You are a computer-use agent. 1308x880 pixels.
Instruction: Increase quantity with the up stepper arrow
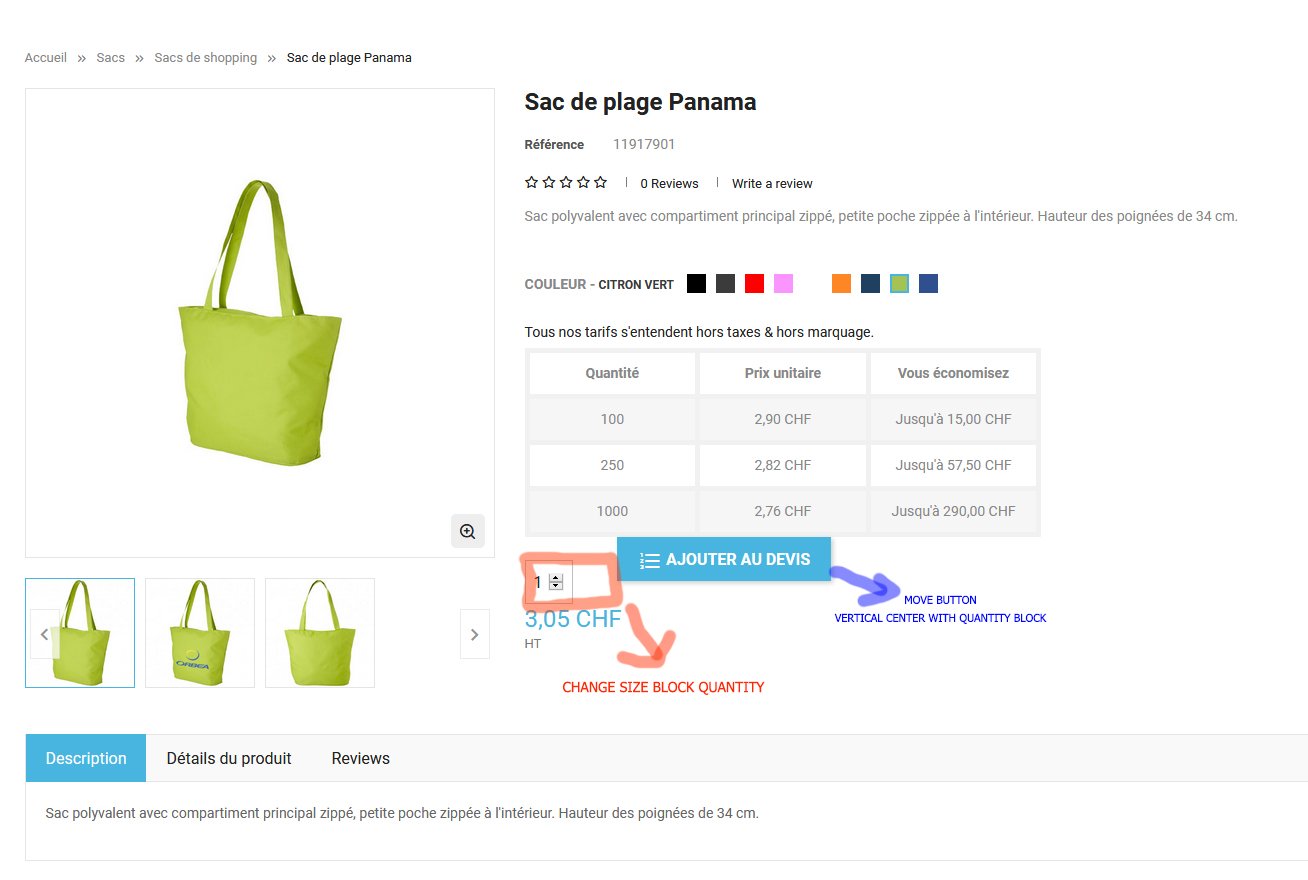556,577
